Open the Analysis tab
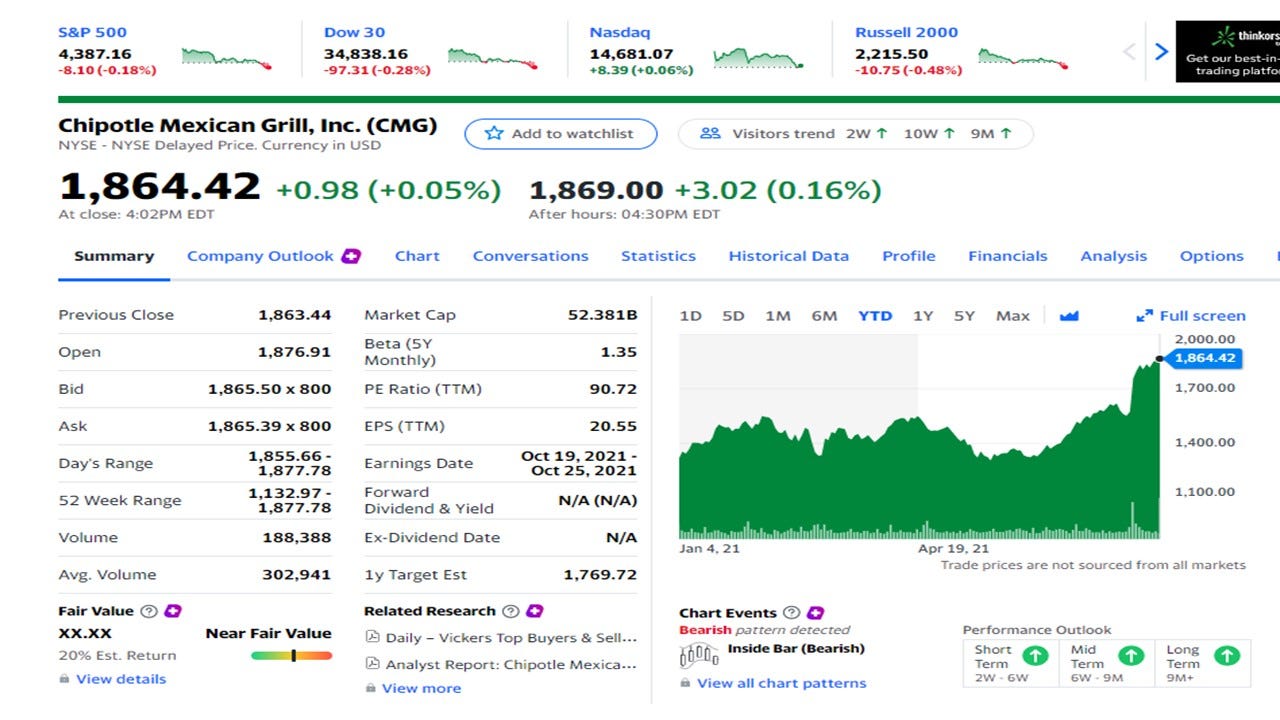The height and width of the screenshot is (720, 1280). [x=1114, y=256]
